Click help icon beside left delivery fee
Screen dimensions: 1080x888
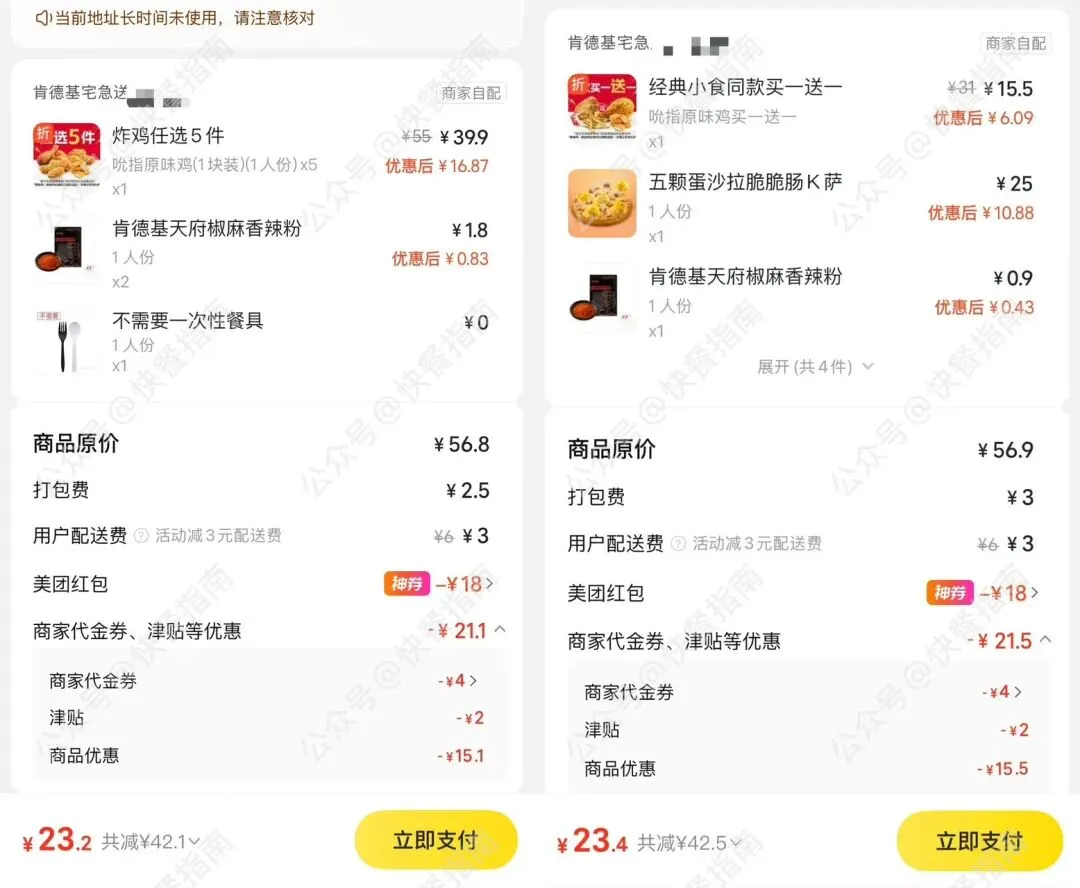tap(141, 536)
